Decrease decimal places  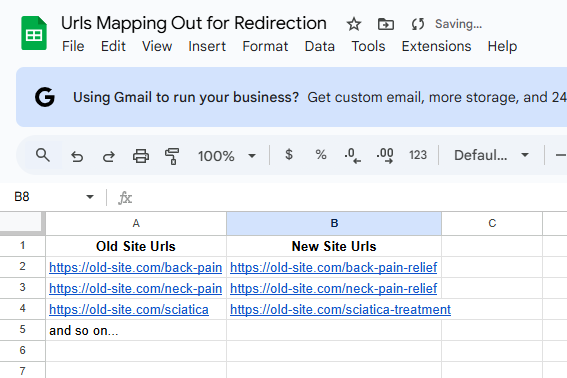tap(353, 156)
